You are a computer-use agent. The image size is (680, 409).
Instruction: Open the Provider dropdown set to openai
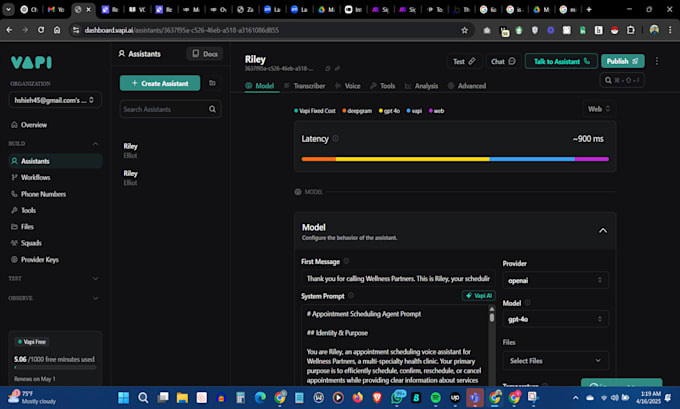[x=555, y=281]
